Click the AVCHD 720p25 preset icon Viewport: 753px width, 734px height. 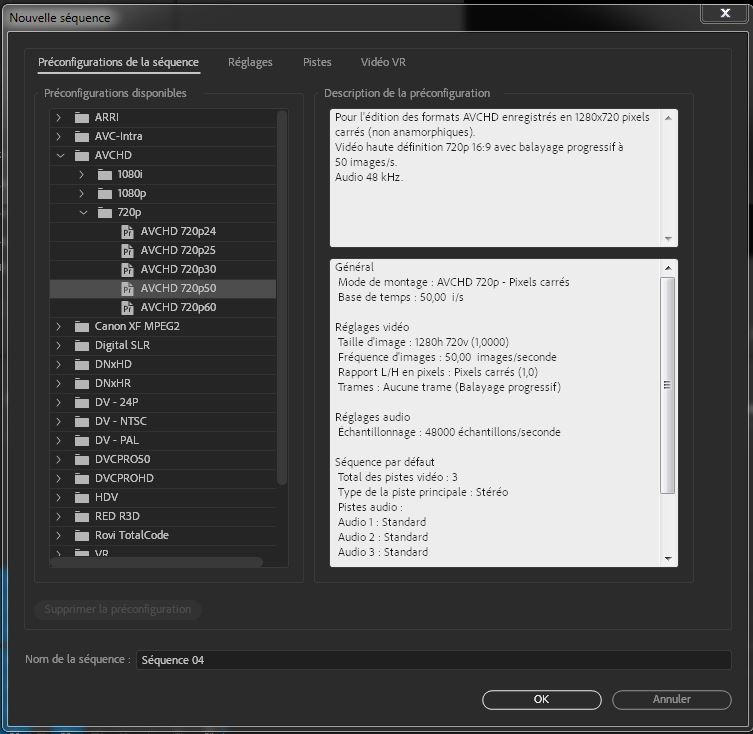[127, 250]
